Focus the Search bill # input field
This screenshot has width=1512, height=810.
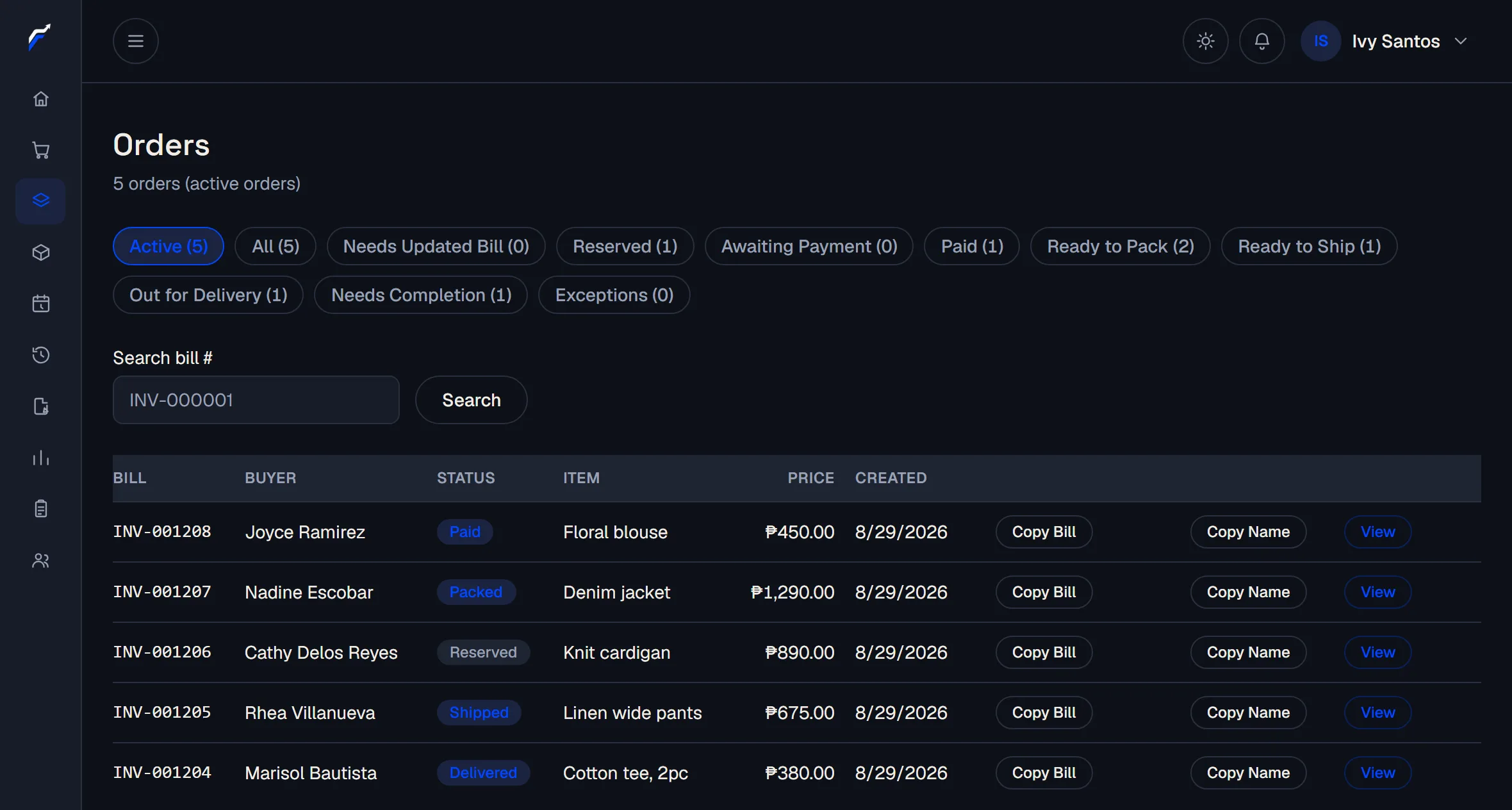256,400
